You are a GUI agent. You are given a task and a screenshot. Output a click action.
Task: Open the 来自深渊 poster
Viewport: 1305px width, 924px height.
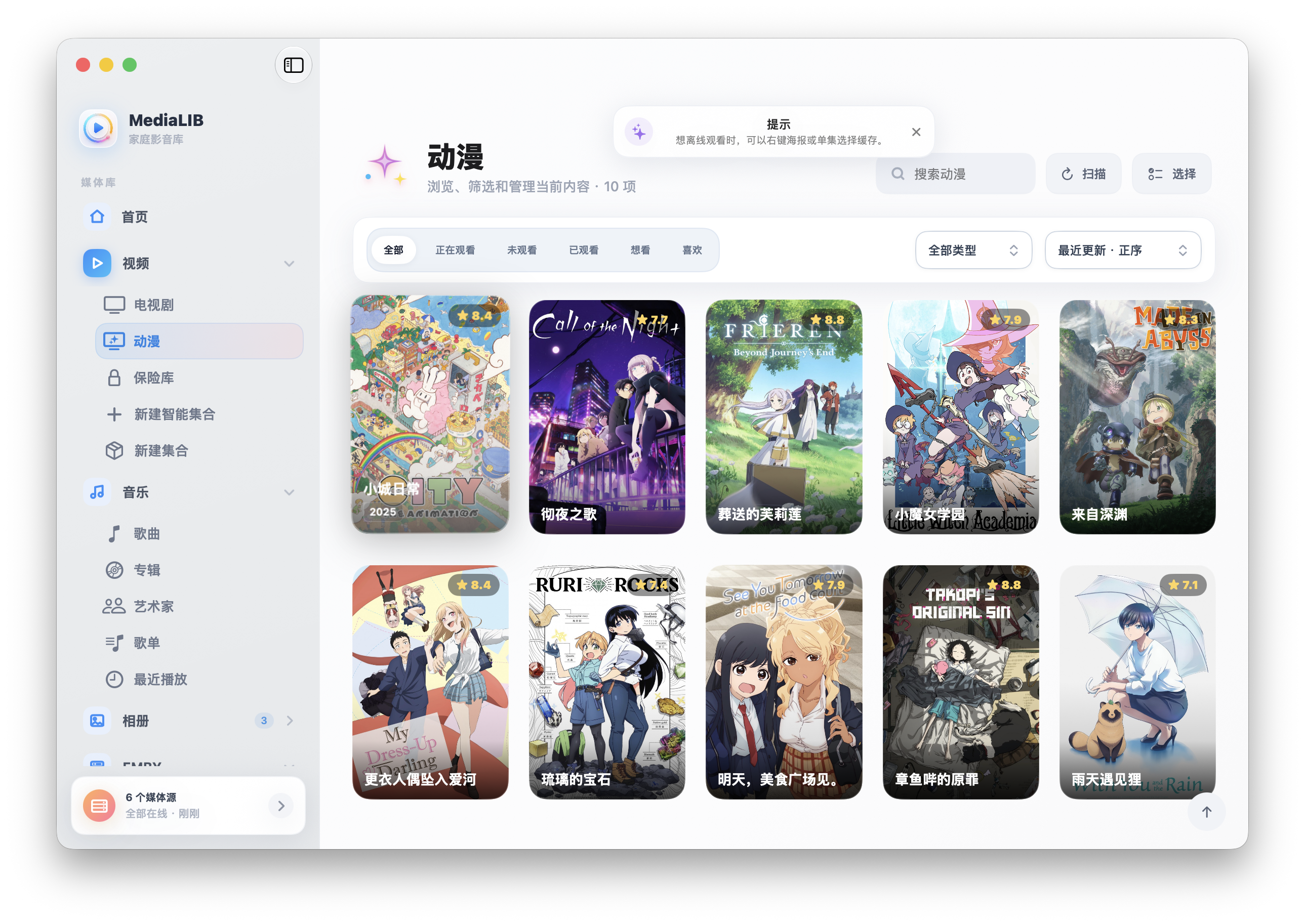click(x=1137, y=417)
